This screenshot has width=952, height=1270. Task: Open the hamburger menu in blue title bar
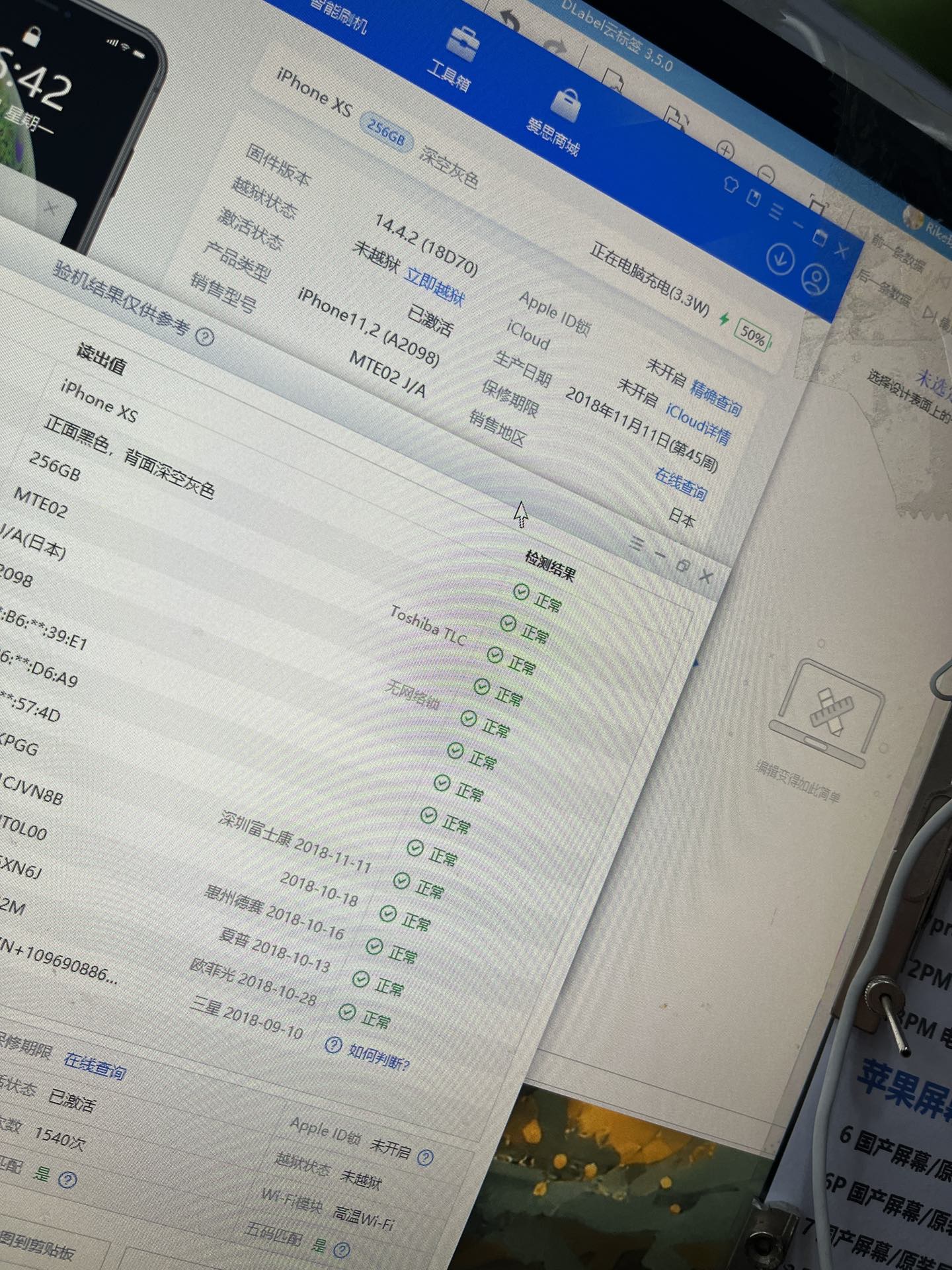pos(776,210)
